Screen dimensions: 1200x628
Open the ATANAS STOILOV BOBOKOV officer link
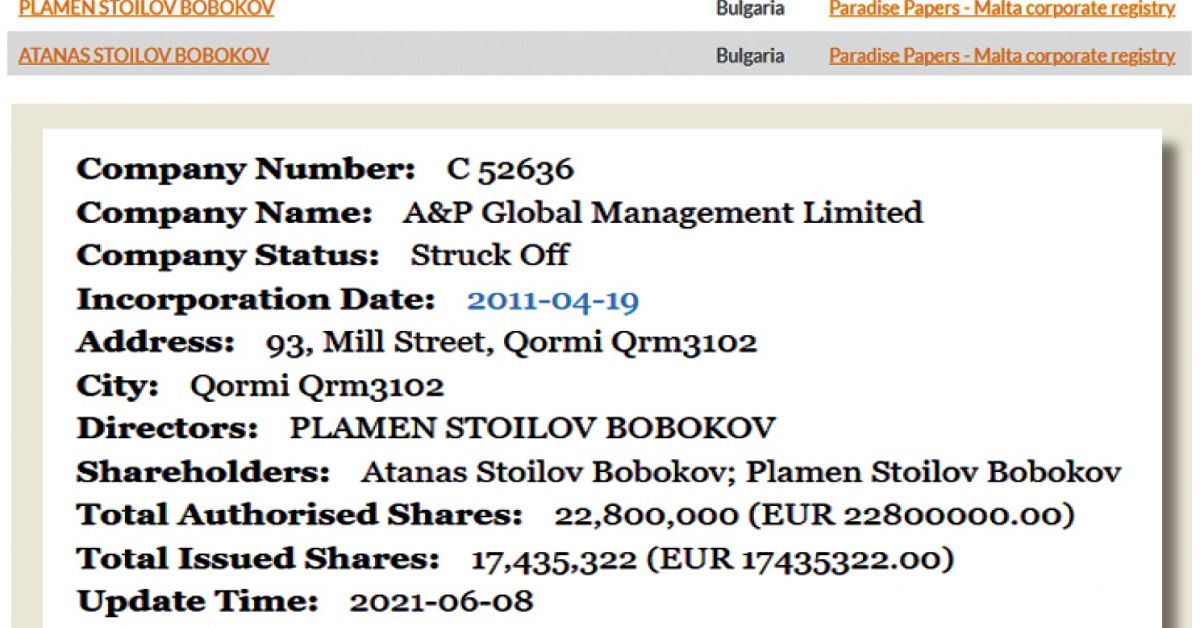pyautogui.click(x=144, y=55)
